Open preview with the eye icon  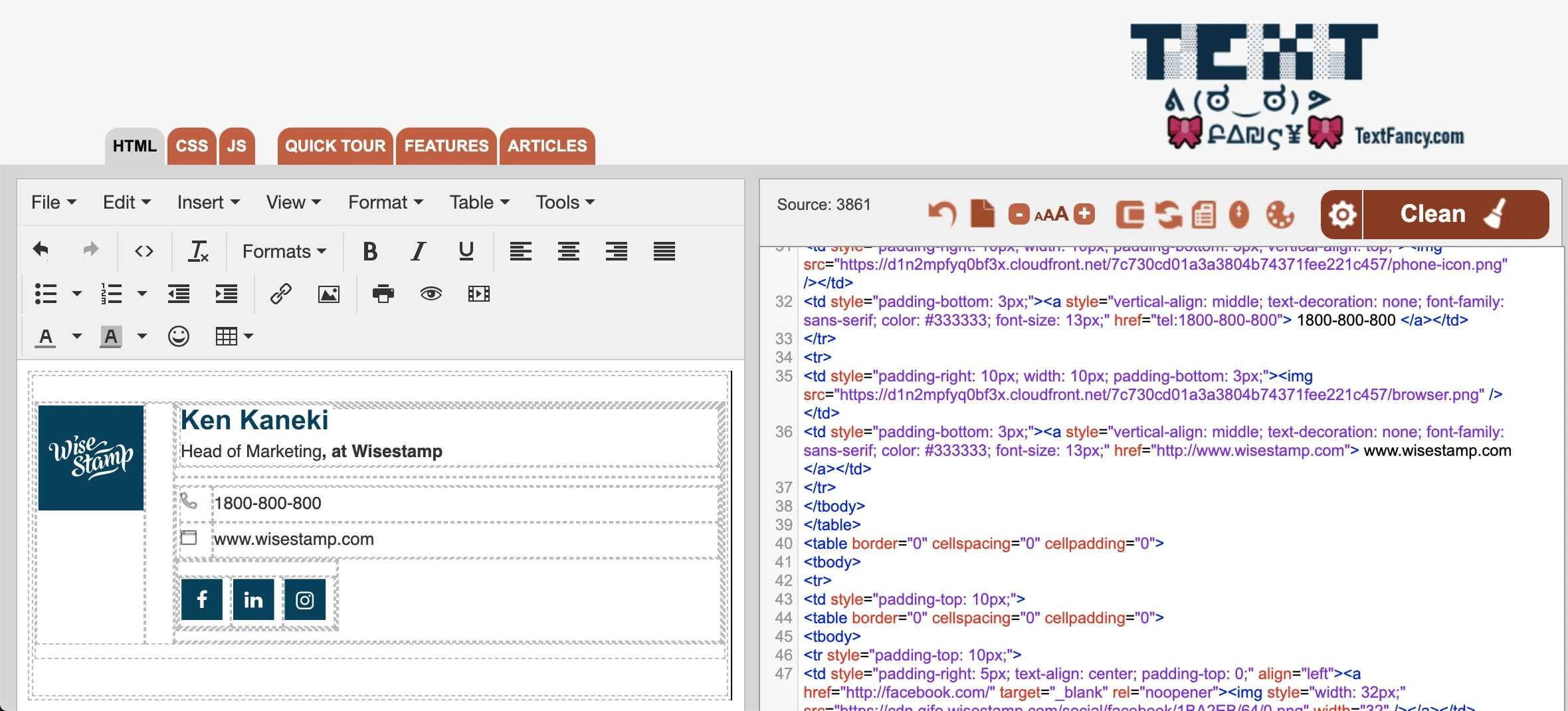point(431,293)
